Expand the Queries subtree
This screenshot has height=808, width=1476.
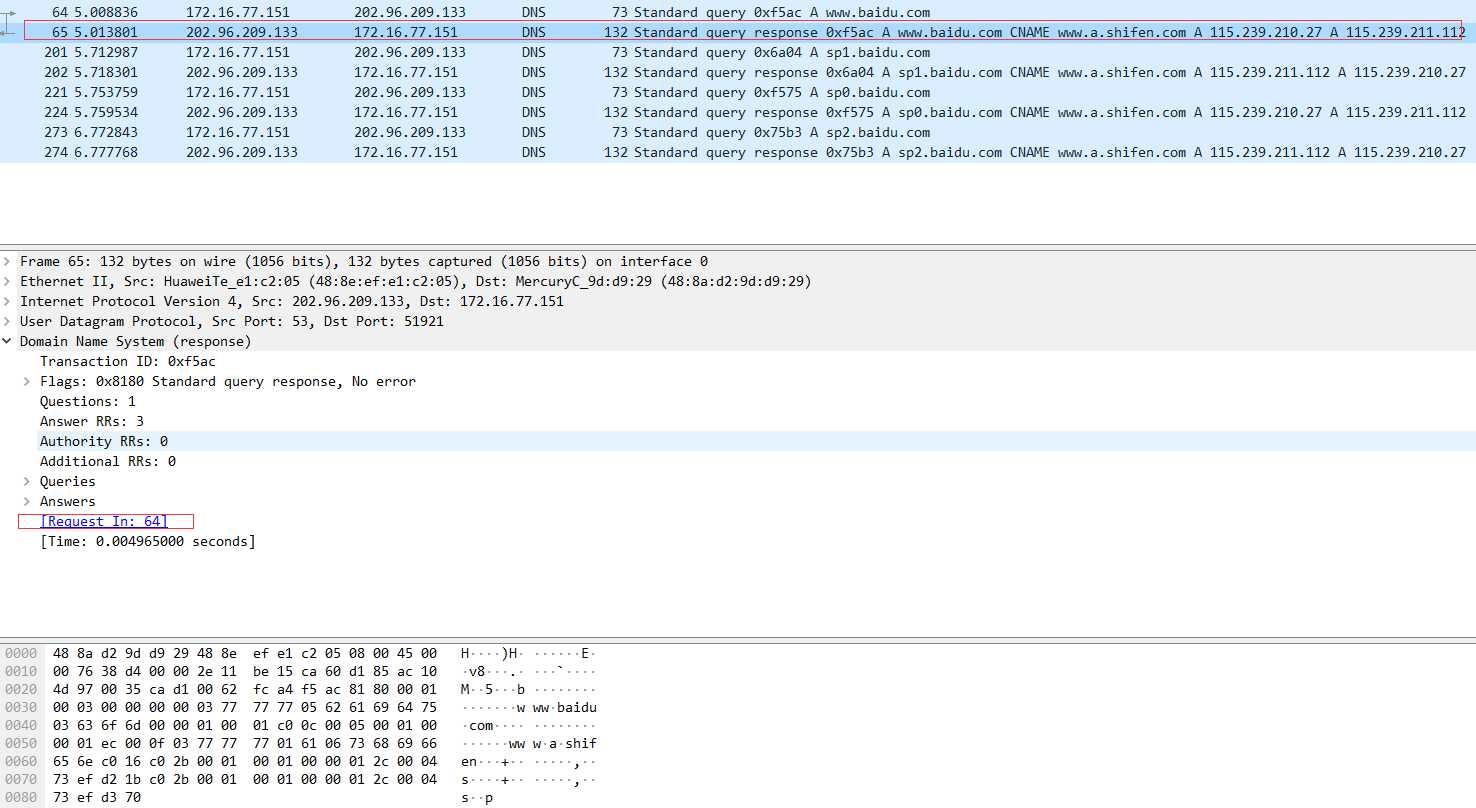point(28,481)
